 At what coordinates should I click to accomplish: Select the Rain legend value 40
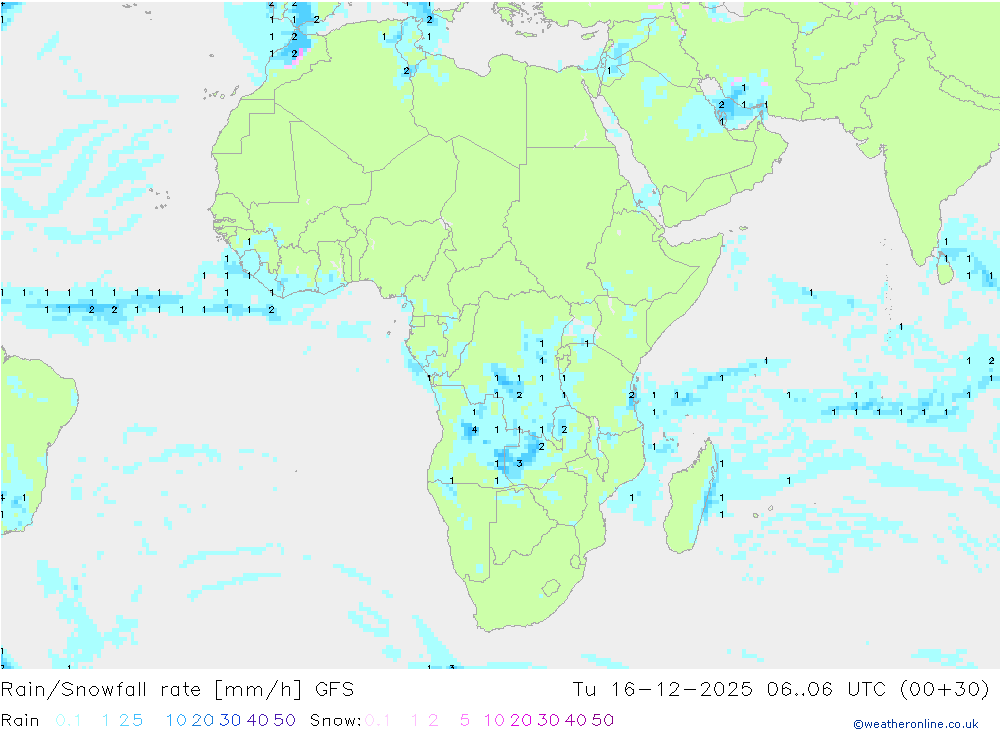[x=258, y=720]
